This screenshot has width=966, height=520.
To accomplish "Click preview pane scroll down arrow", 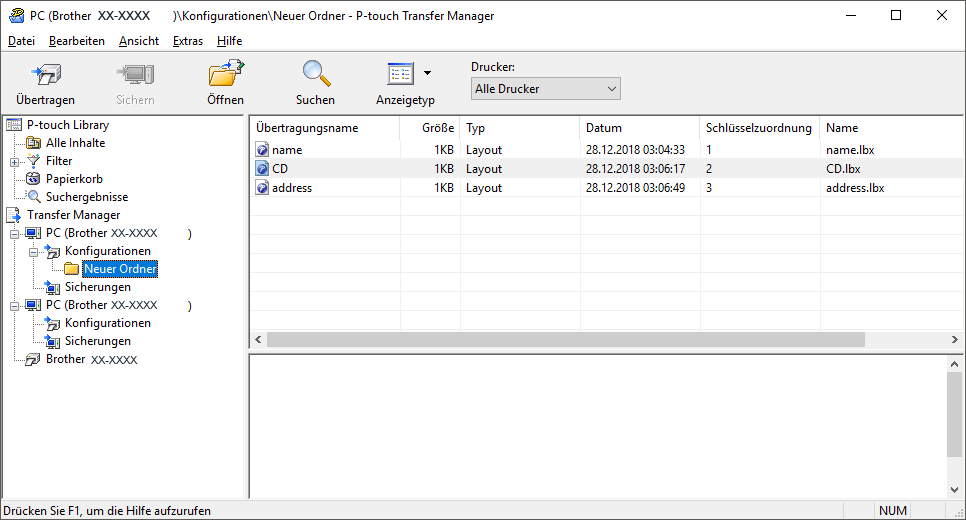I will tap(954, 490).
